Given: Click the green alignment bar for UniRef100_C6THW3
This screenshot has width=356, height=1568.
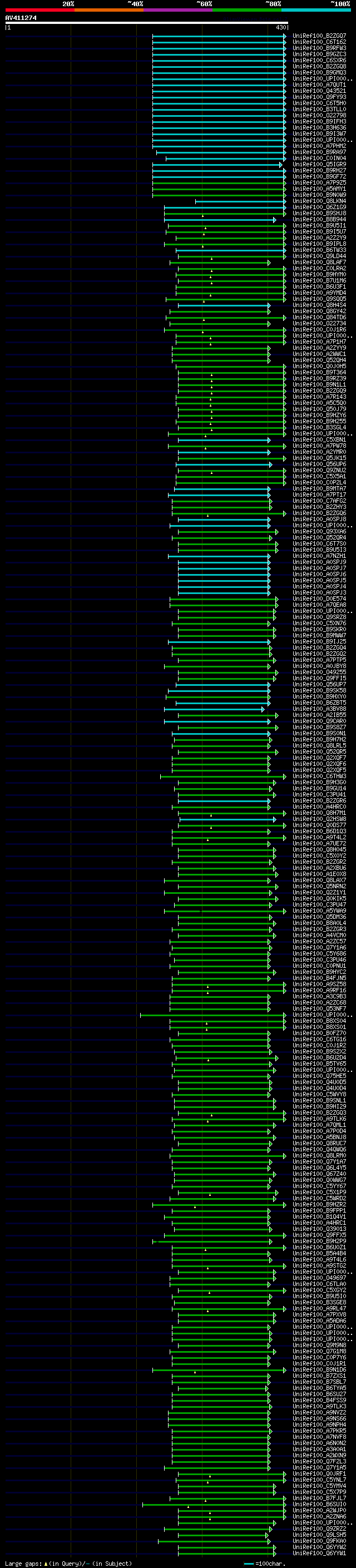Looking at the screenshot, I should [222, 776].
